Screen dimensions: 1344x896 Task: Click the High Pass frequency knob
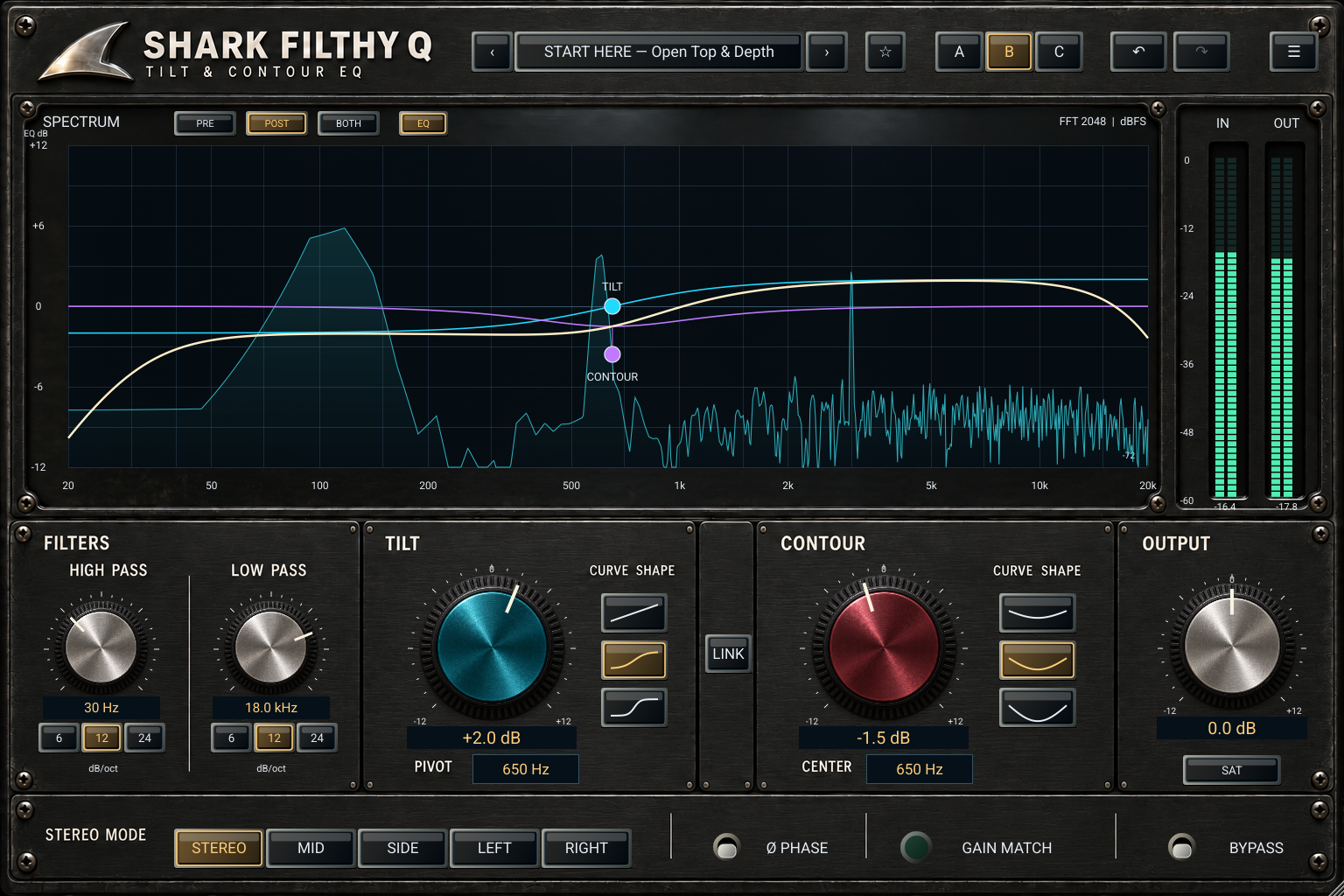tap(101, 647)
